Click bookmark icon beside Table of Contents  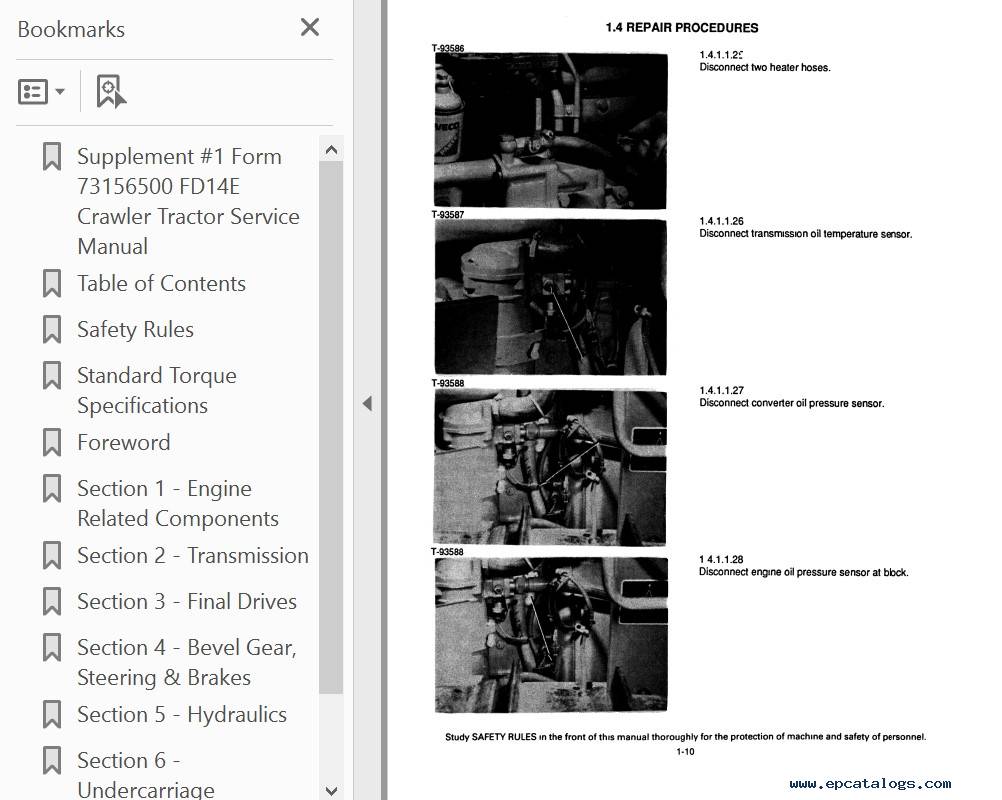52,284
